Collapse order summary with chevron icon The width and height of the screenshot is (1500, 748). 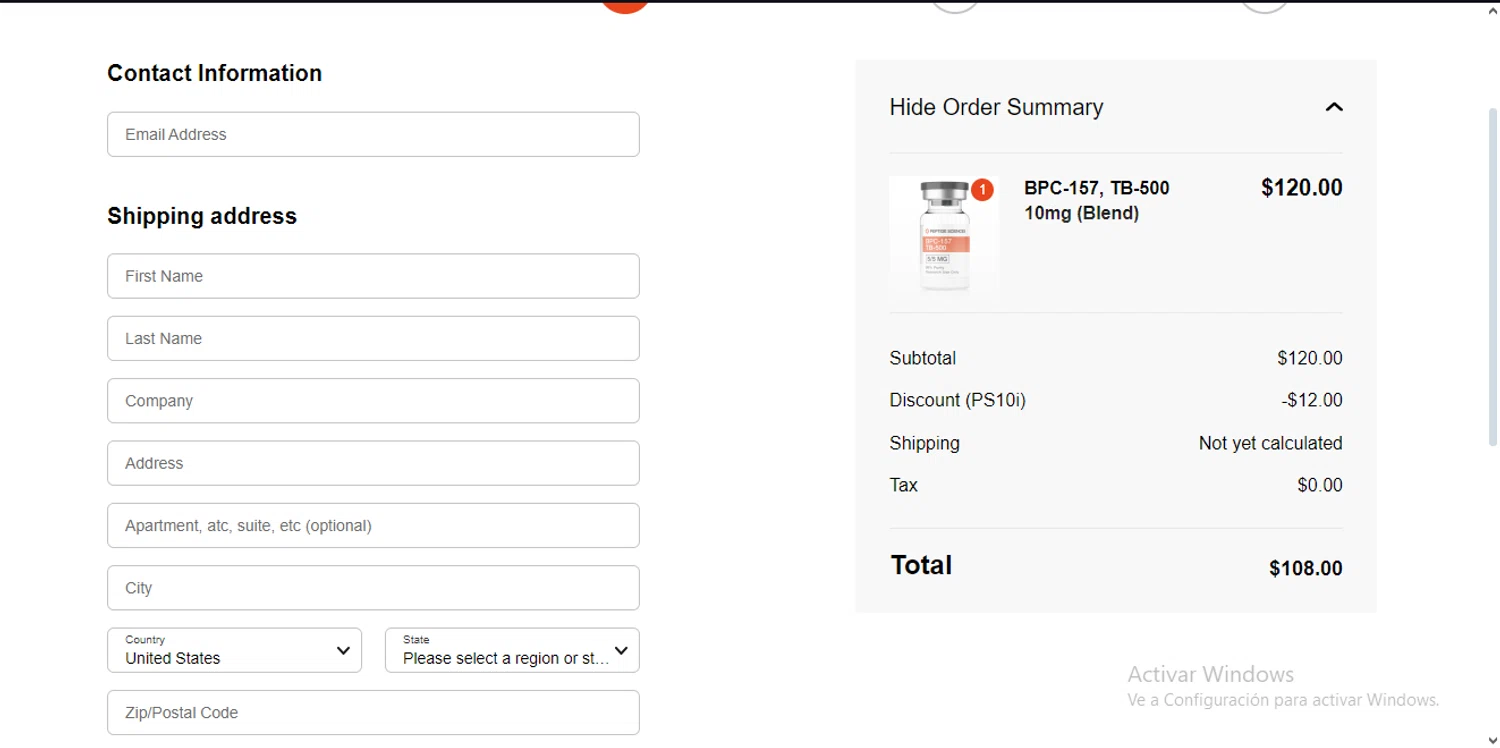tap(1334, 107)
